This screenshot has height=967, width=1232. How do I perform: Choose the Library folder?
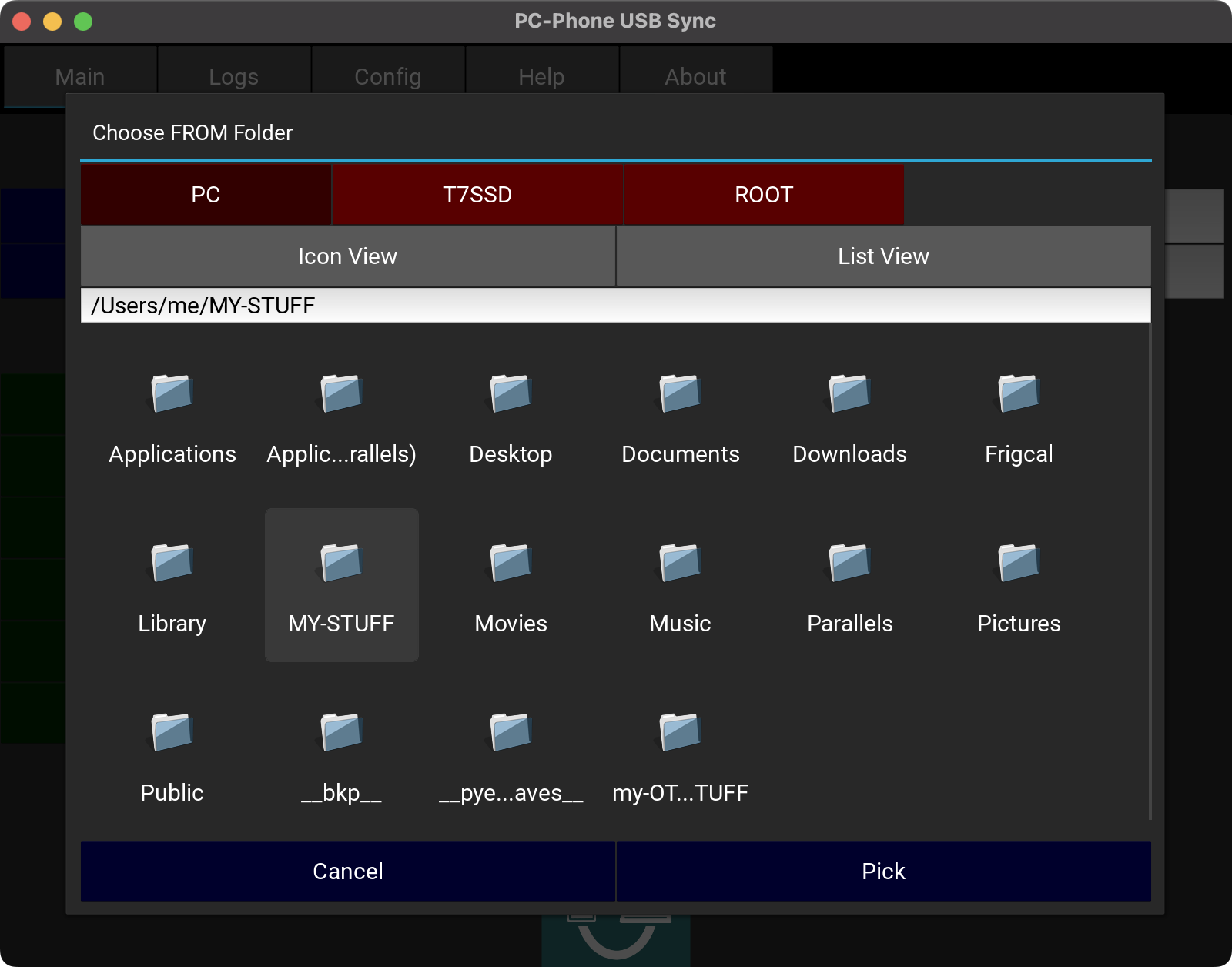172,564
